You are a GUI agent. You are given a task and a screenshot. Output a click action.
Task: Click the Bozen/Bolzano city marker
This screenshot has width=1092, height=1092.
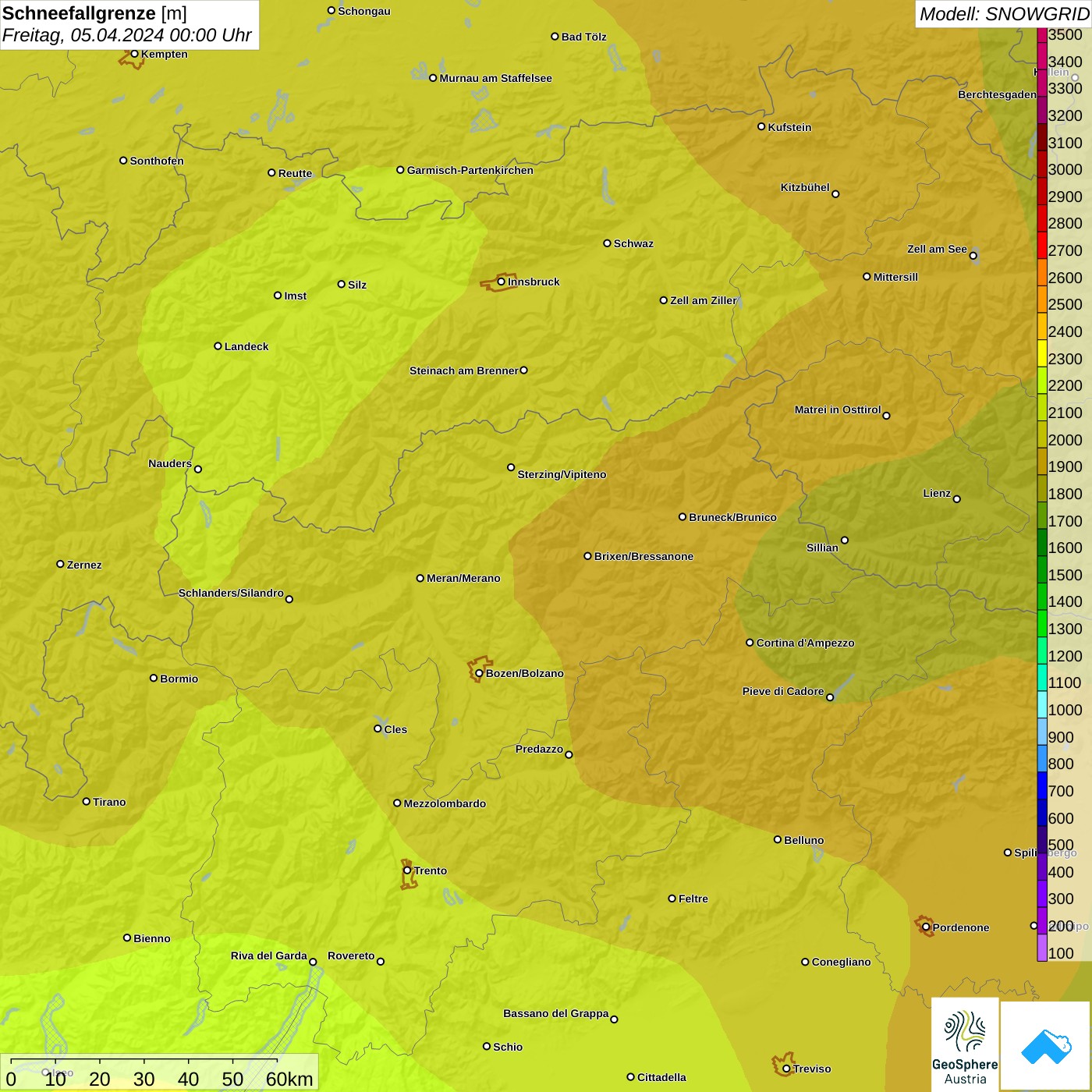[479, 673]
